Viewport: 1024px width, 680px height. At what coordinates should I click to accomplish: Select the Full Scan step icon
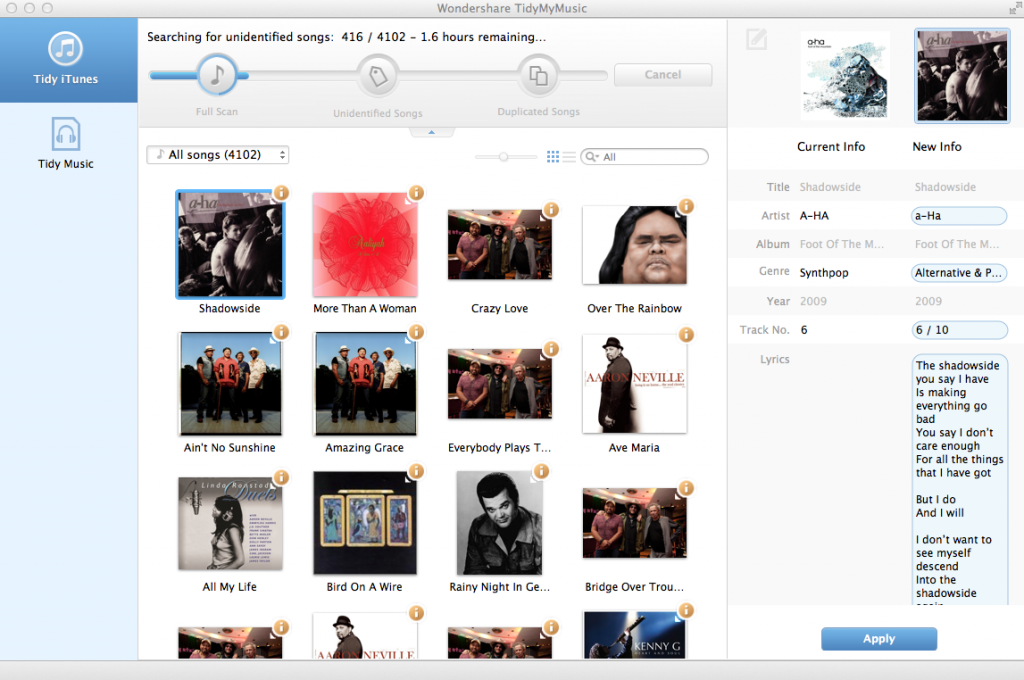click(217, 75)
